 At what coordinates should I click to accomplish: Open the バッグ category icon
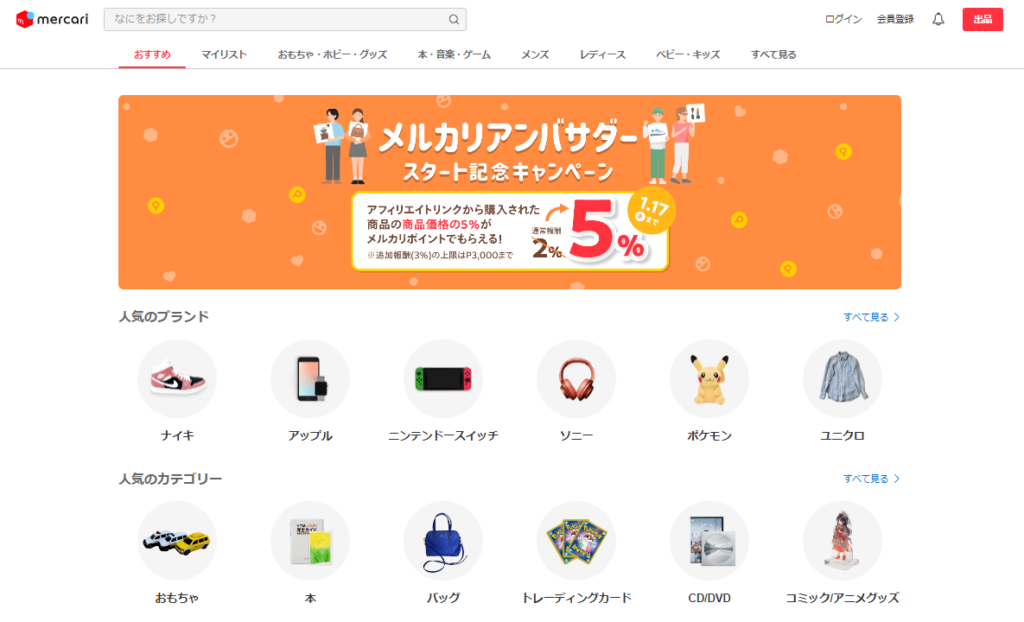(443, 541)
